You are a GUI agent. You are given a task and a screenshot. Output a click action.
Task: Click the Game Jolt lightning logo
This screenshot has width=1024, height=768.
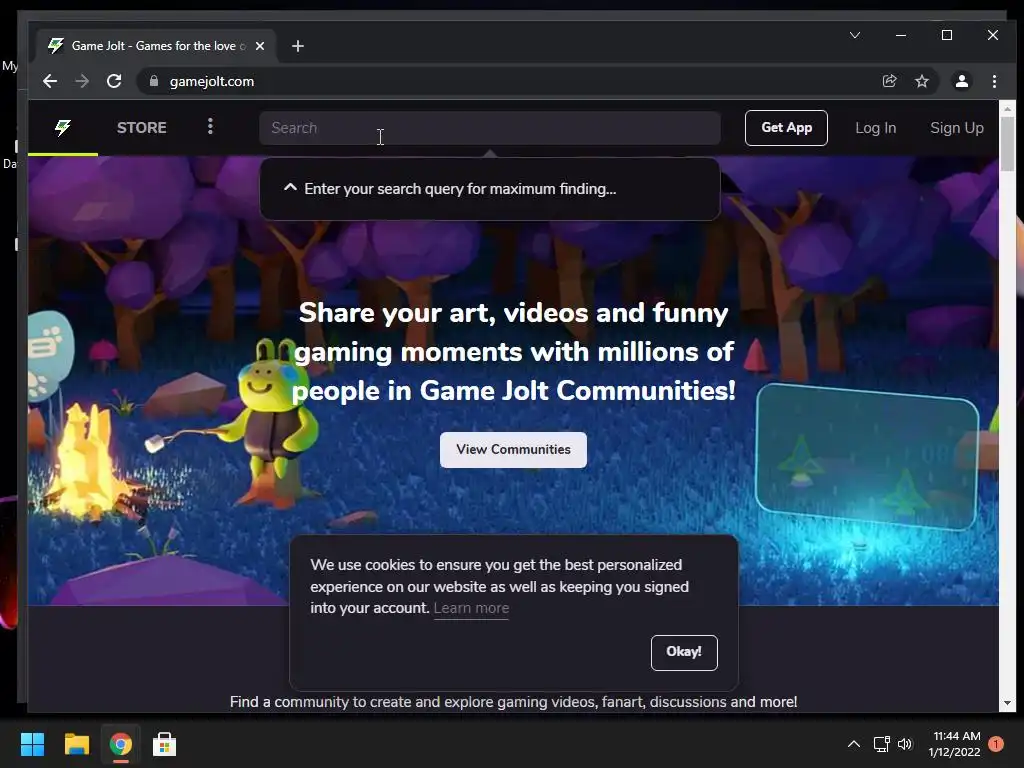[63, 127]
